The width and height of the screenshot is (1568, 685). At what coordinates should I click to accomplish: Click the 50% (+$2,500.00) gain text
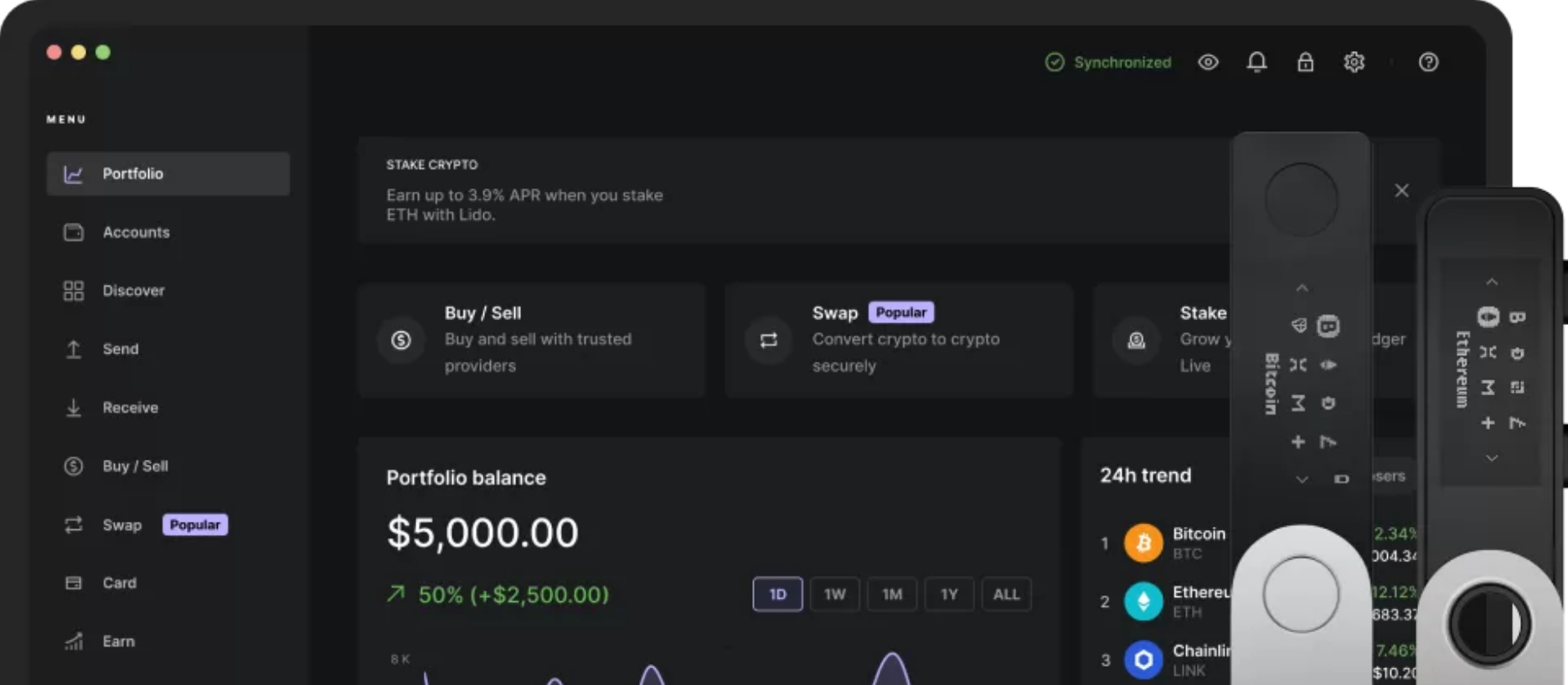[x=513, y=595]
